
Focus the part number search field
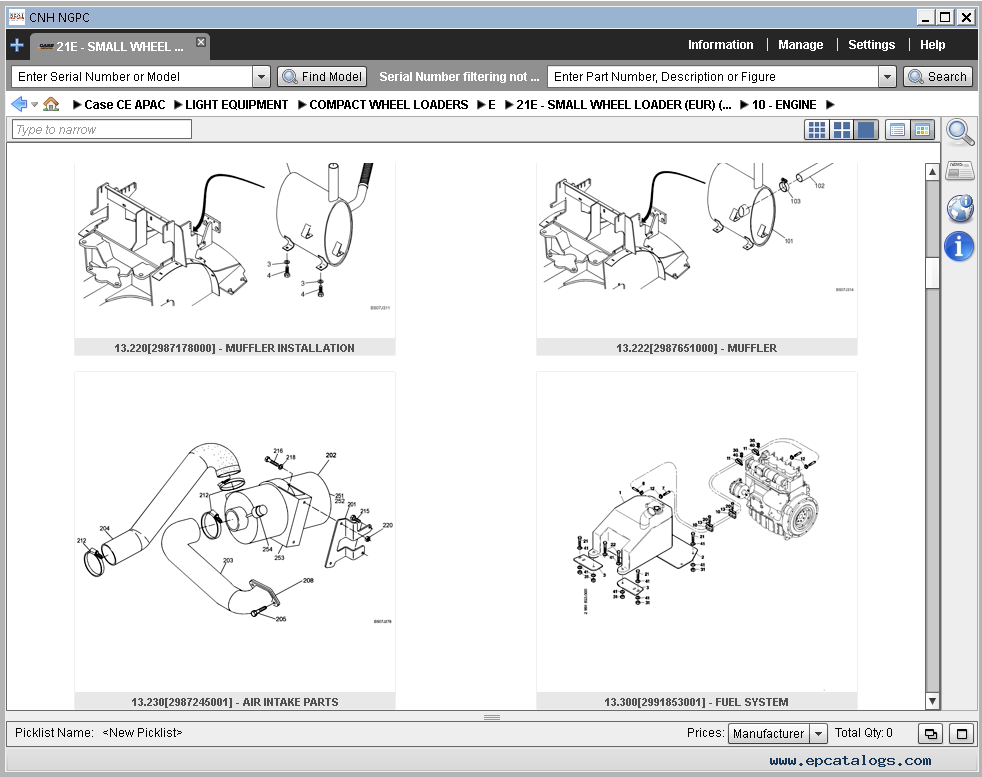713,77
